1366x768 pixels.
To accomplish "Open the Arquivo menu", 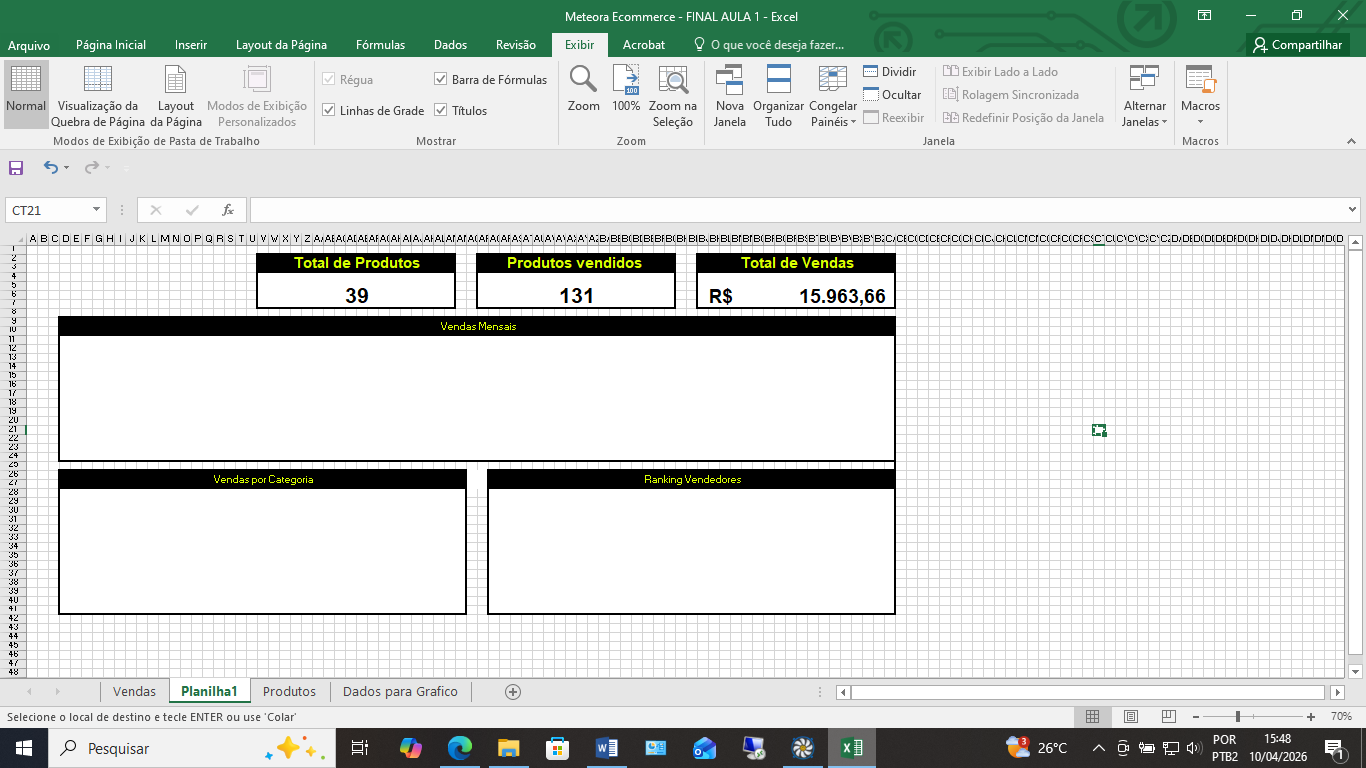I will [x=29, y=45].
